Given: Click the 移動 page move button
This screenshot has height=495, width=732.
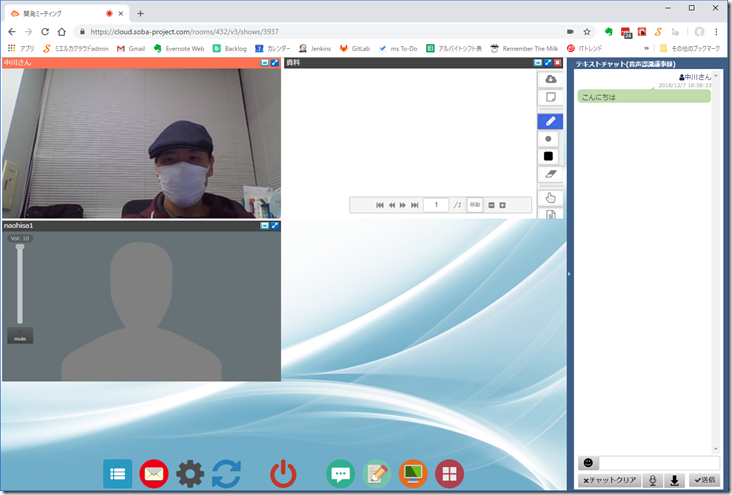Looking at the screenshot, I should click(x=475, y=205).
